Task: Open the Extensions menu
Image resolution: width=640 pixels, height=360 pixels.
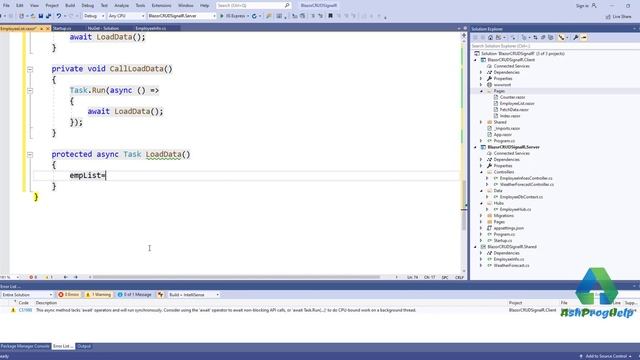Action: pos(161,6)
